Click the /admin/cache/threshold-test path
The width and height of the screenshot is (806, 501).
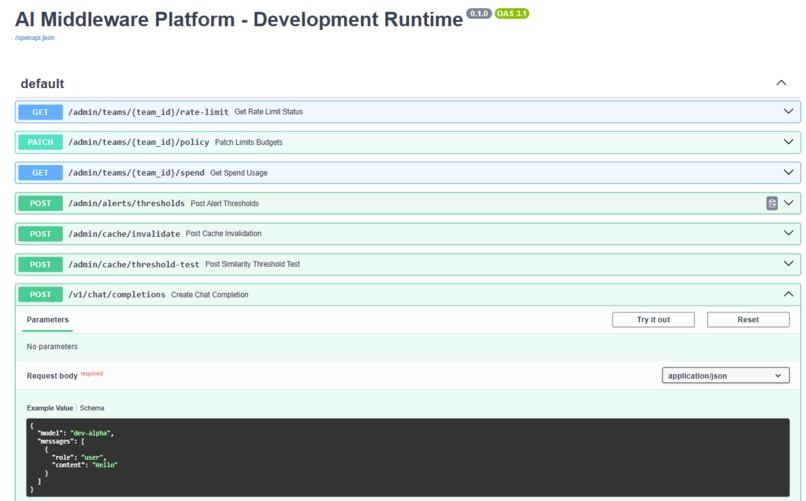pos(134,264)
